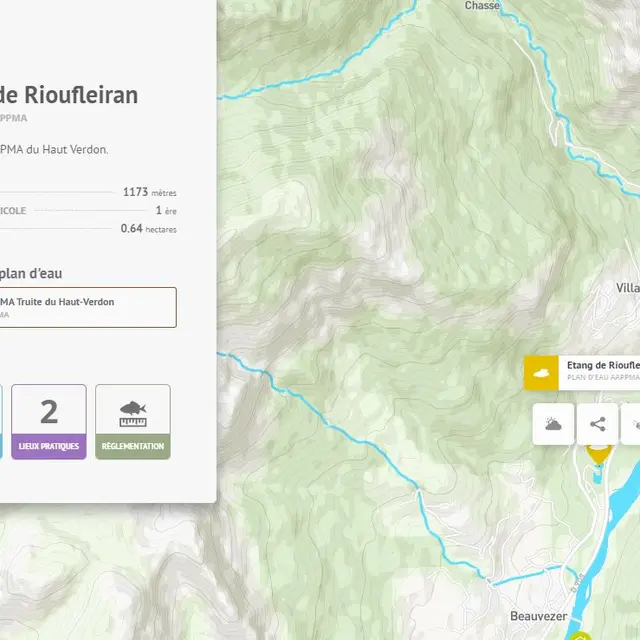Image resolution: width=640 pixels, height=640 pixels.
Task: Open the Réglementation fish ruler tile
Action: coord(133,421)
